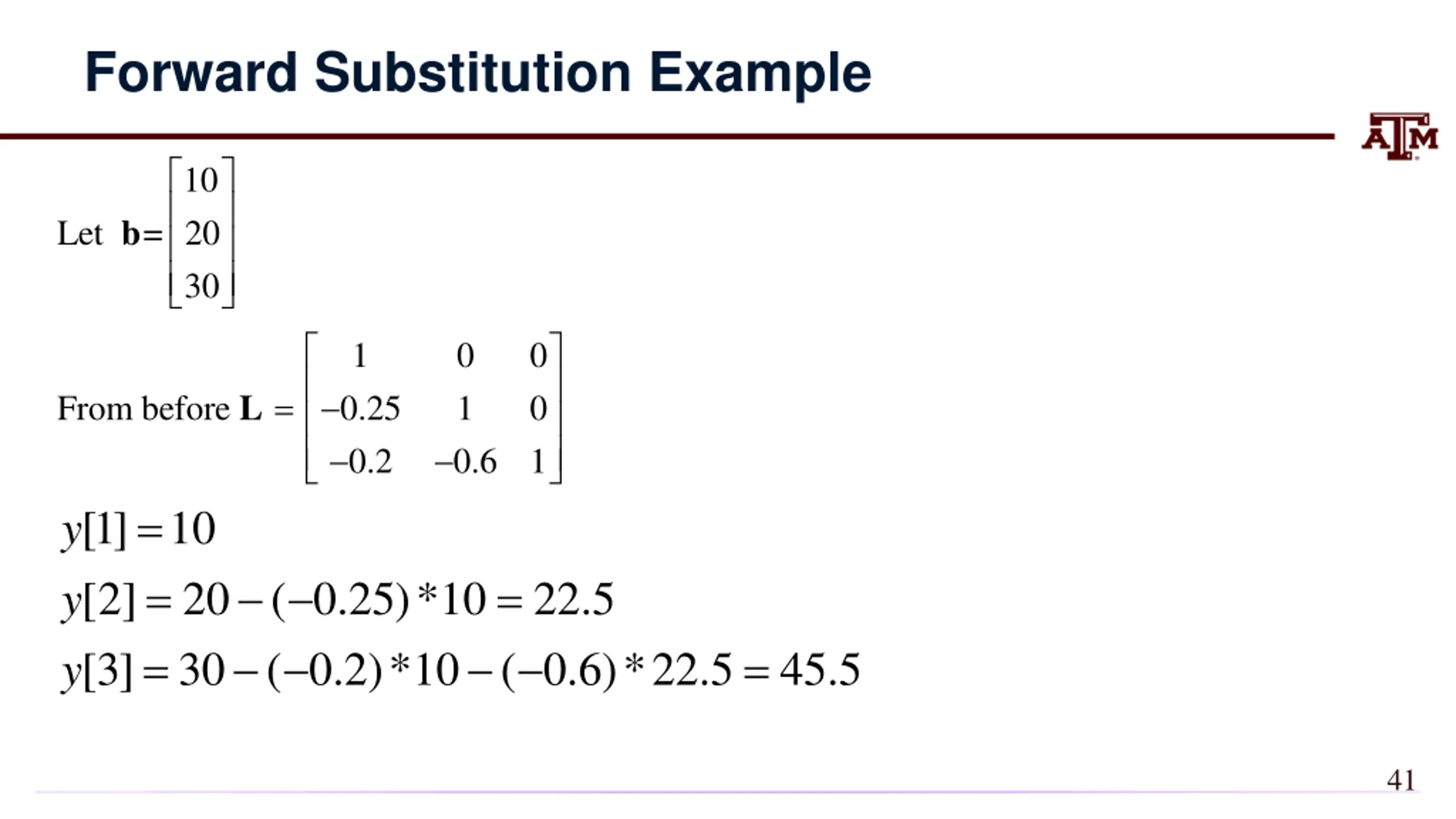The image size is (1456, 819).
Task: Select the value 10 in vector b
Action: tap(201, 180)
